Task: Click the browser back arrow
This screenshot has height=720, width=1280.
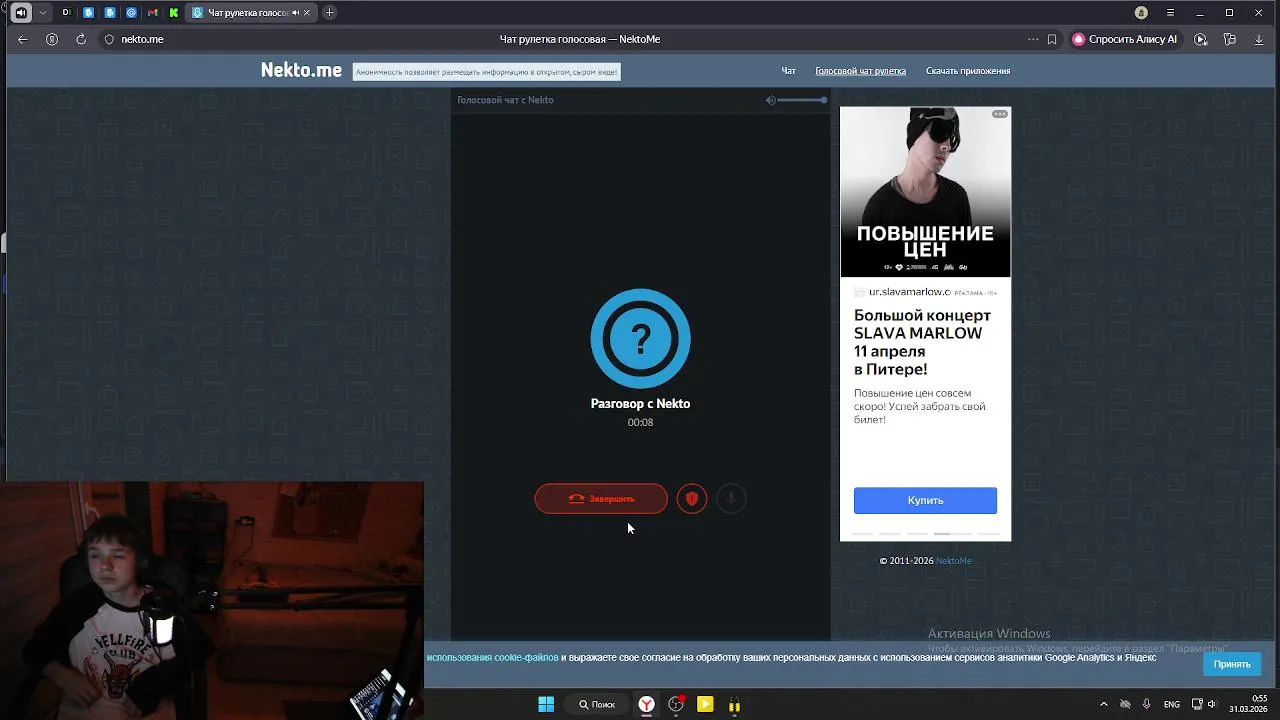Action: 22,39
